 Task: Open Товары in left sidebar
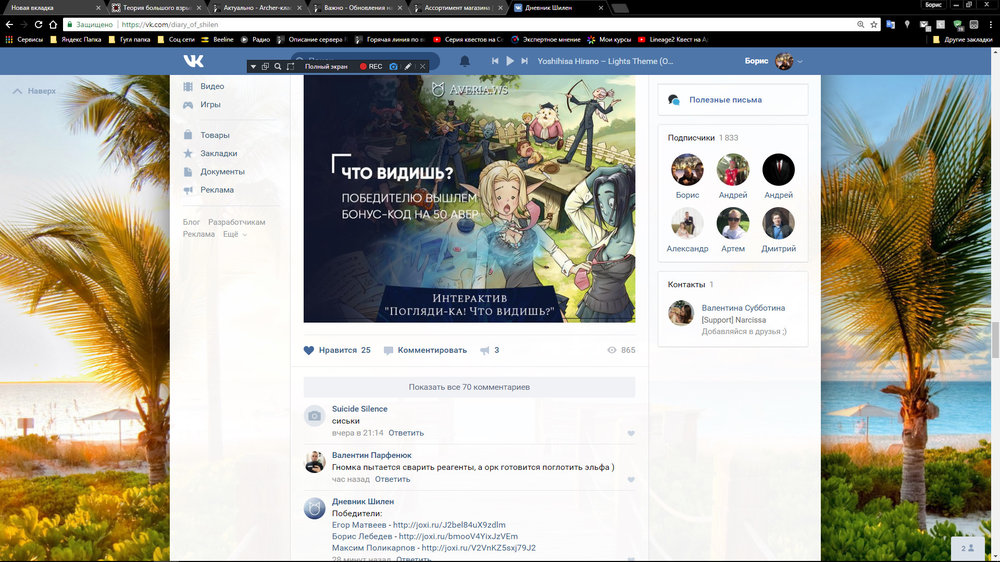214,135
